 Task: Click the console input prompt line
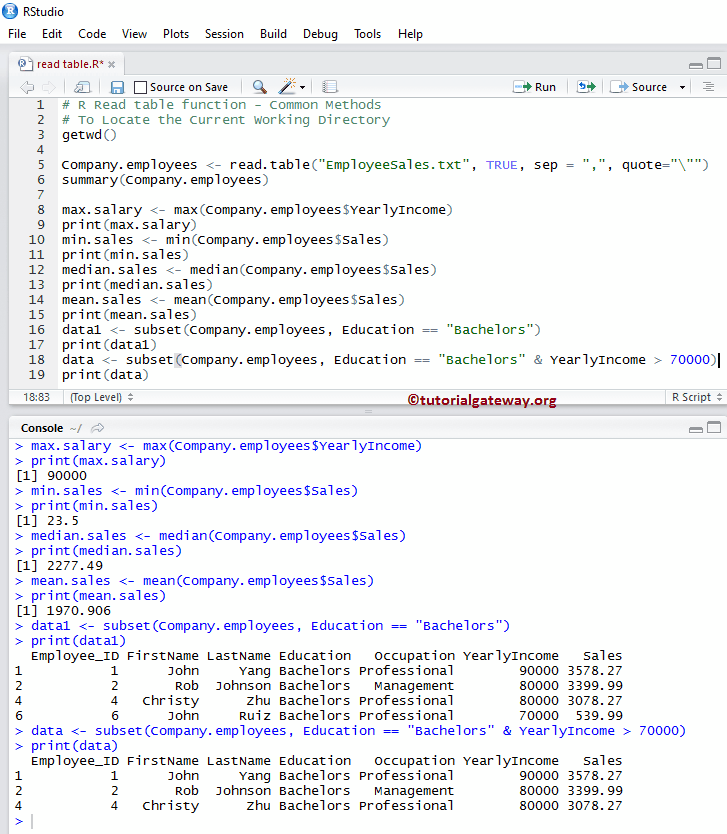[x=300, y=821]
